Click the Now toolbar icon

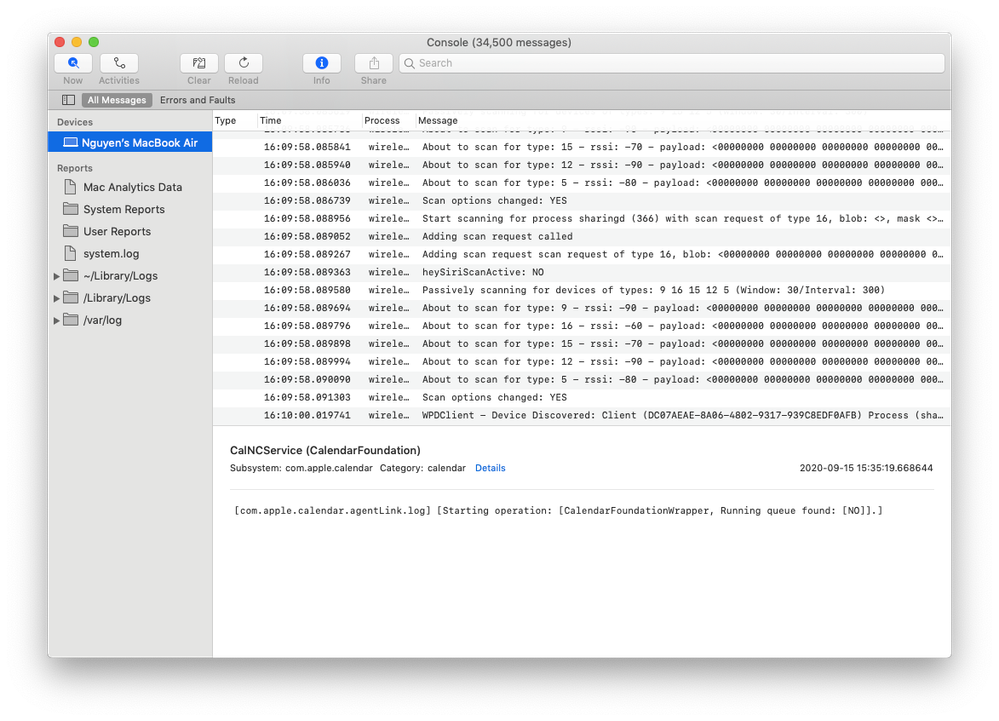point(73,63)
